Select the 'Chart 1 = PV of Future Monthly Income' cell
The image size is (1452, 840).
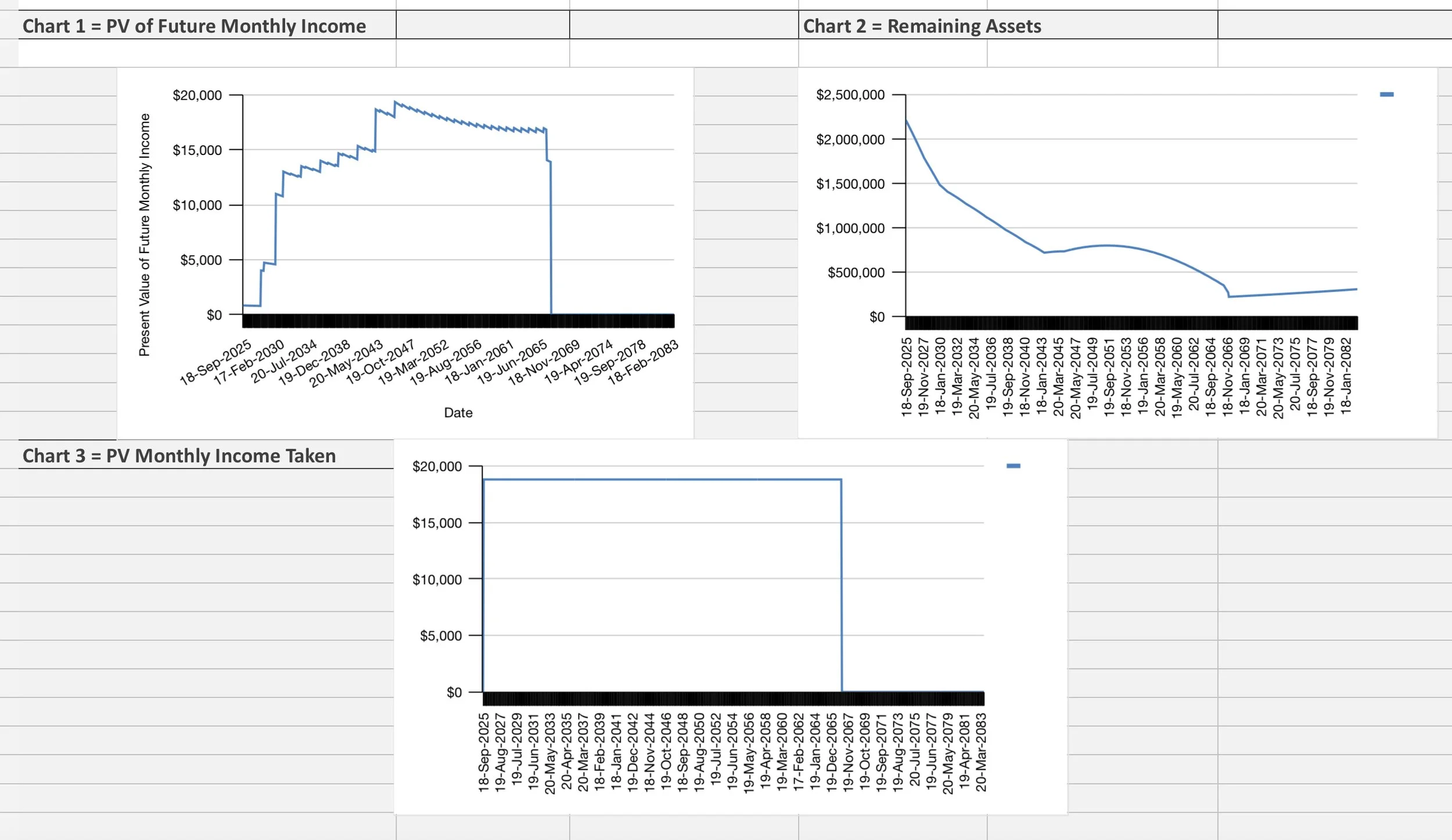[x=195, y=26]
